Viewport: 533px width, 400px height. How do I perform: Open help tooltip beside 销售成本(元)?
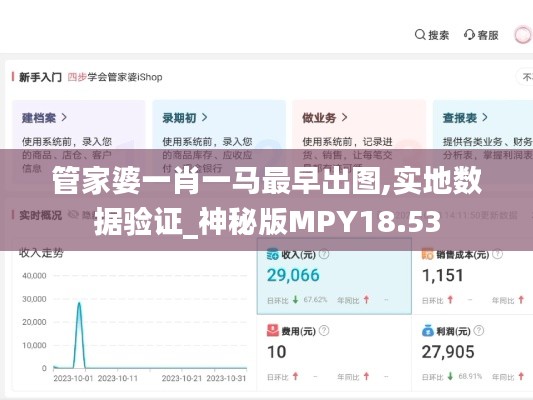[x=497, y=254]
